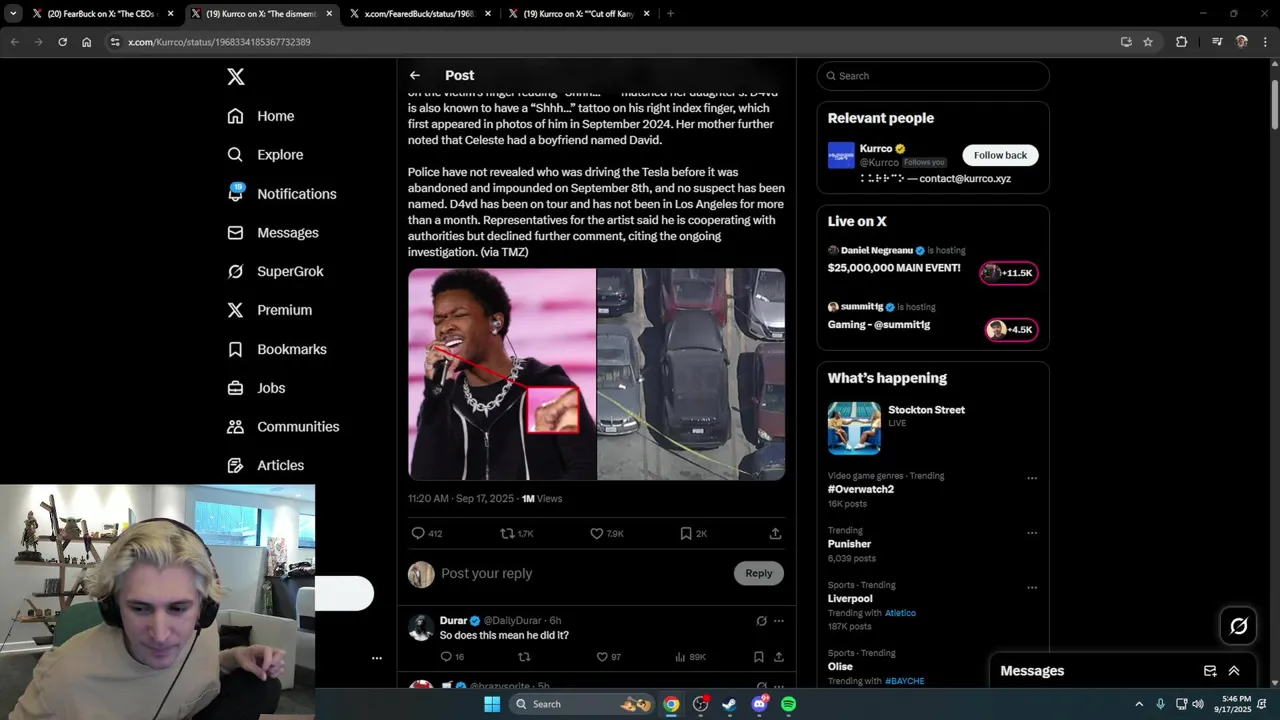Open more options on Durar's reply
1280x720 pixels.
pos(779,621)
